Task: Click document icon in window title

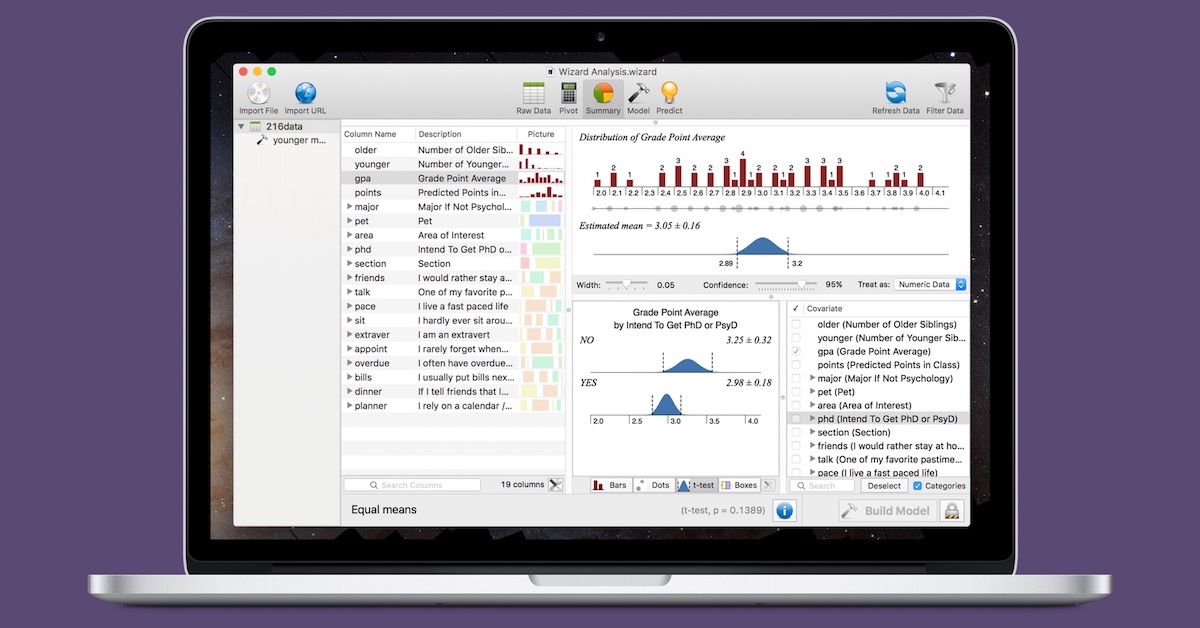Action: tap(551, 71)
